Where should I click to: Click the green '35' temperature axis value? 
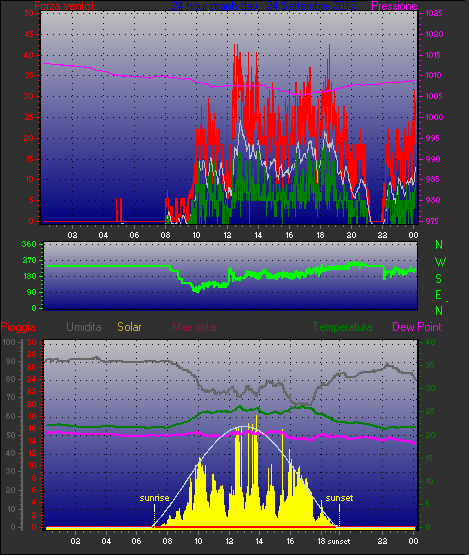(430, 365)
